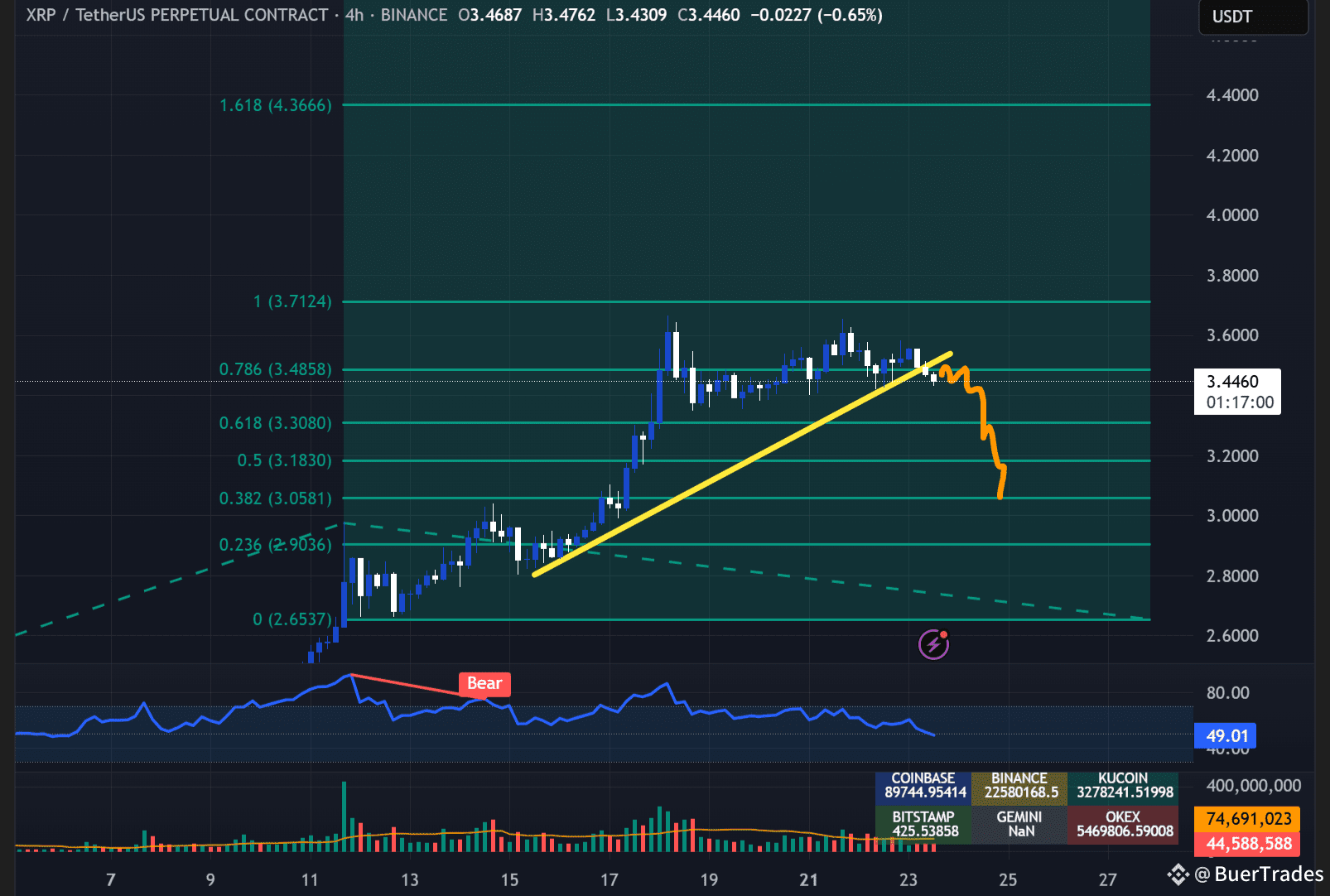Select the open value O3.4687
This screenshot has width=1330, height=896.
[x=489, y=15]
